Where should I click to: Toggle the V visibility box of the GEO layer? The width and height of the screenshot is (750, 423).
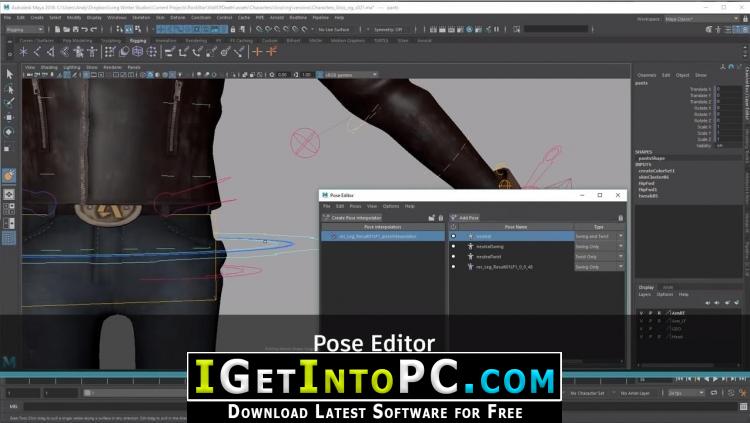pos(641,329)
